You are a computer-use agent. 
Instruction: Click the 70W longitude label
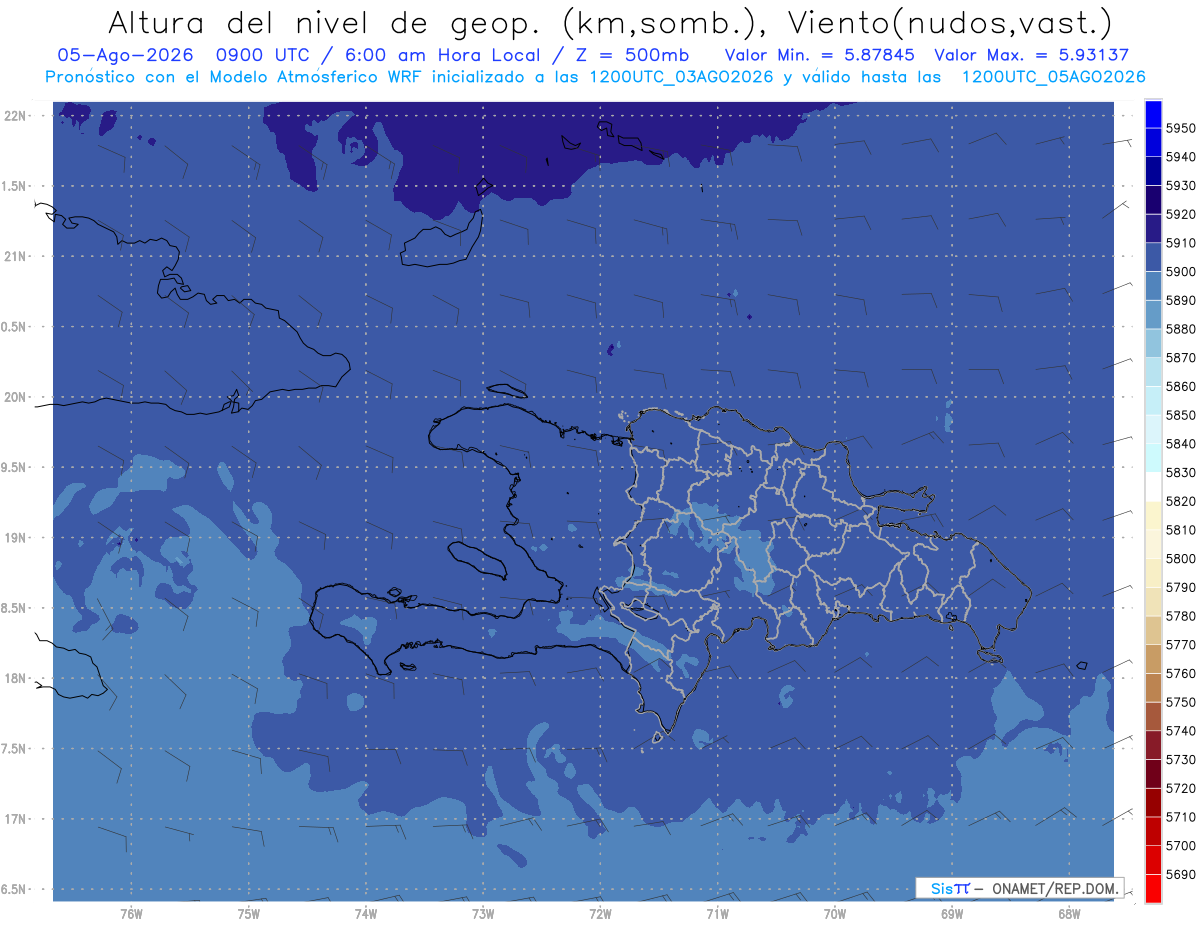(x=835, y=914)
